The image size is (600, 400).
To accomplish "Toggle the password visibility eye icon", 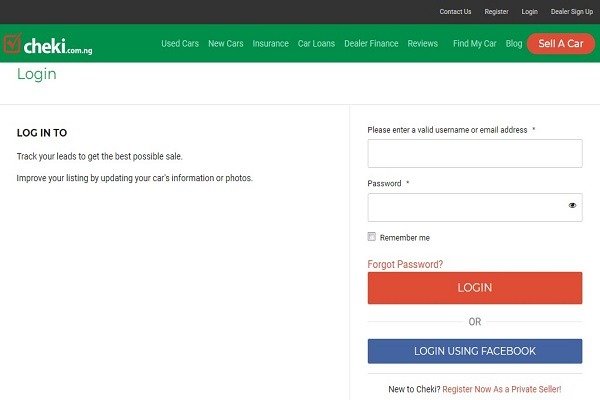I will click(x=572, y=206).
